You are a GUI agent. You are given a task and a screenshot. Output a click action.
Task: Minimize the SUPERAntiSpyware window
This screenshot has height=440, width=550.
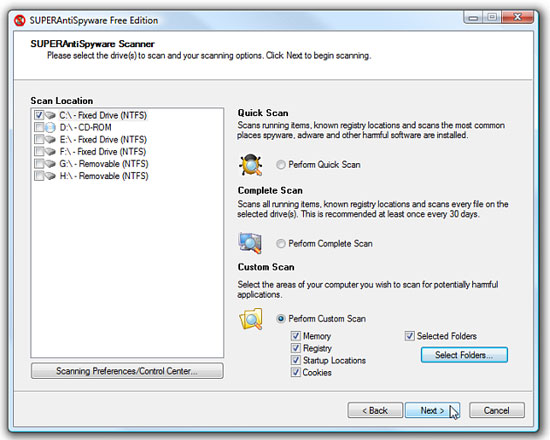click(474, 17)
